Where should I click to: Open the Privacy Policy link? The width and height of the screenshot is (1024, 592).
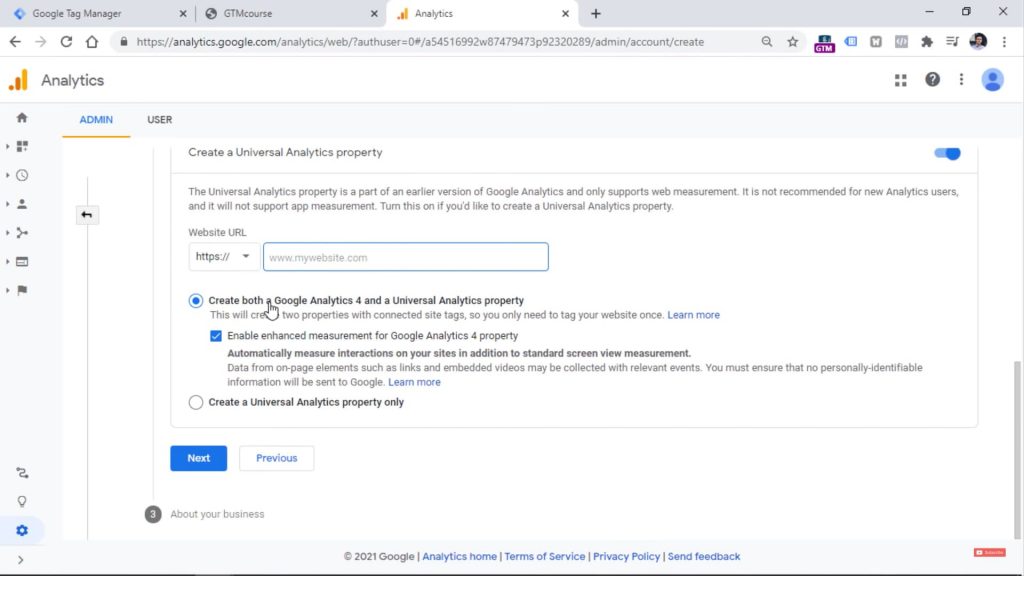point(626,556)
